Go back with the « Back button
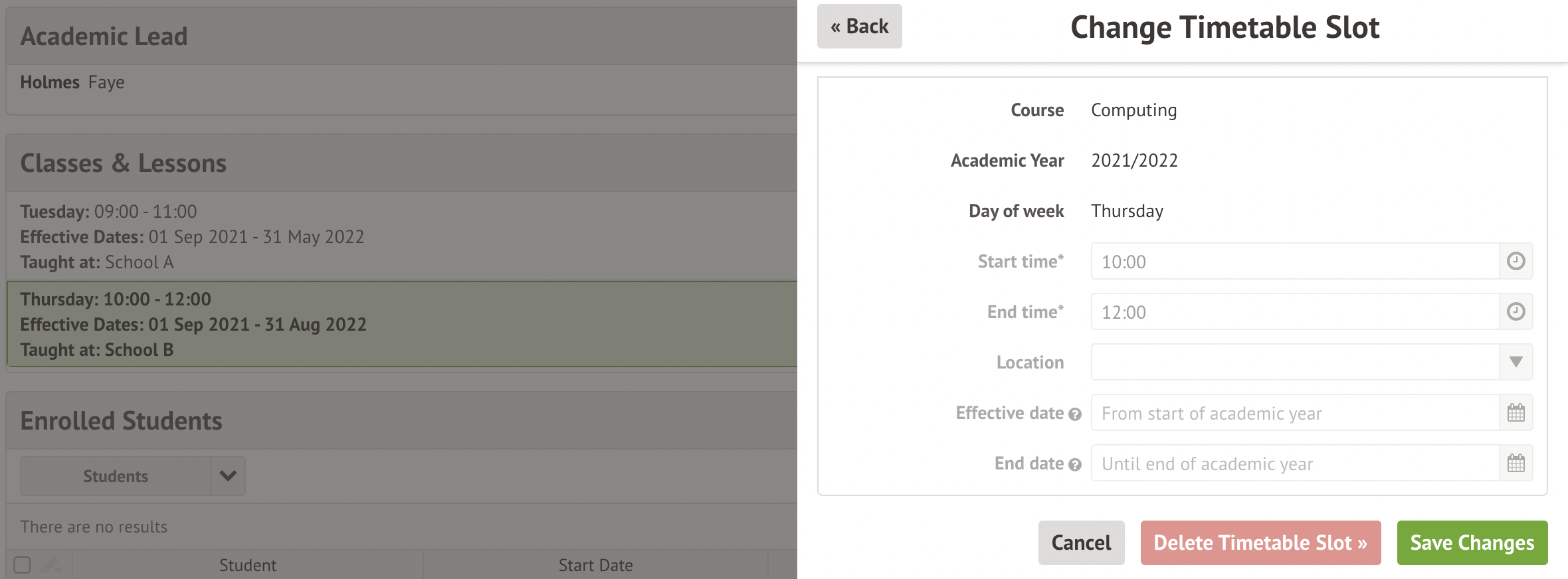The image size is (1568, 579). point(859,27)
